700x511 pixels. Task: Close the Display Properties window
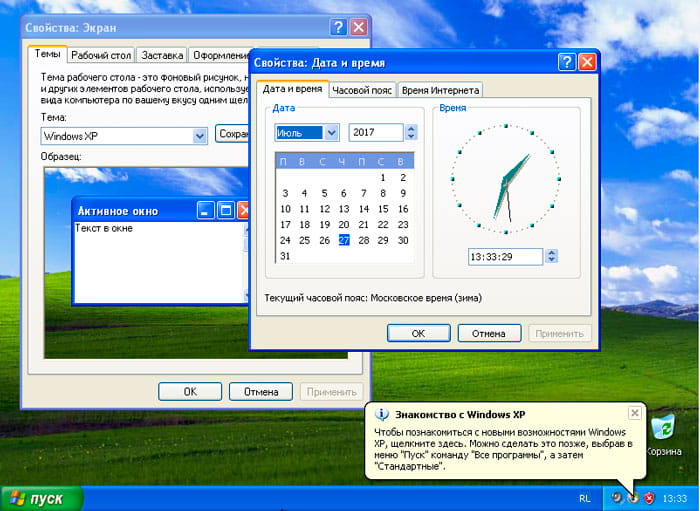358,27
